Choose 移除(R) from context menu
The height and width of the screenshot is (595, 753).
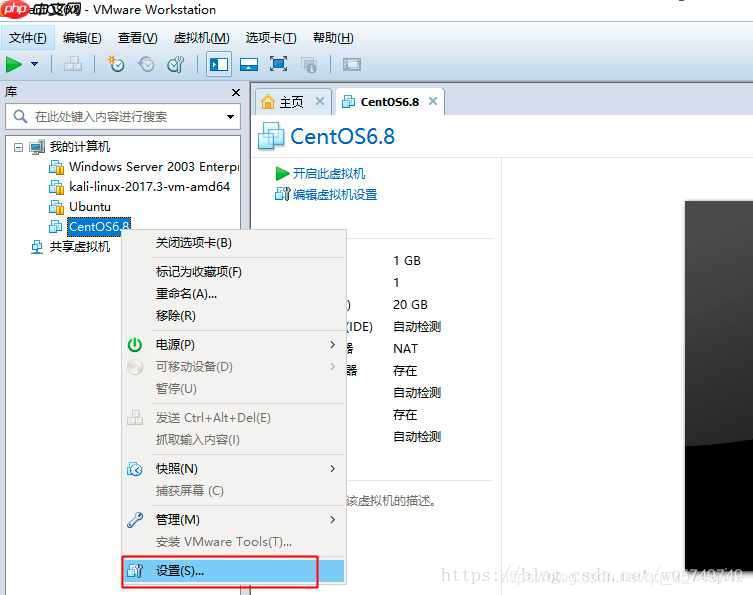[x=234, y=316]
